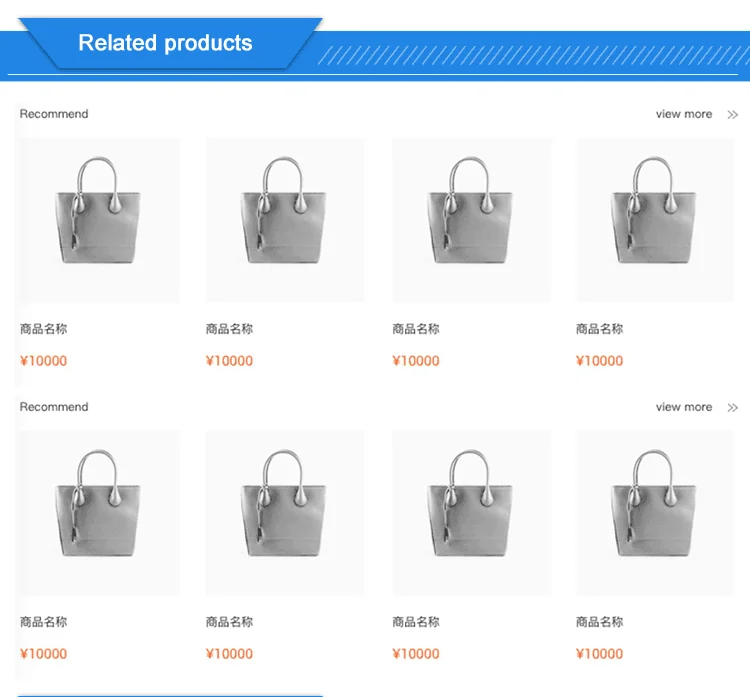750x697 pixels.
Task: Click the second product name in bottom row
Action: click(x=230, y=622)
